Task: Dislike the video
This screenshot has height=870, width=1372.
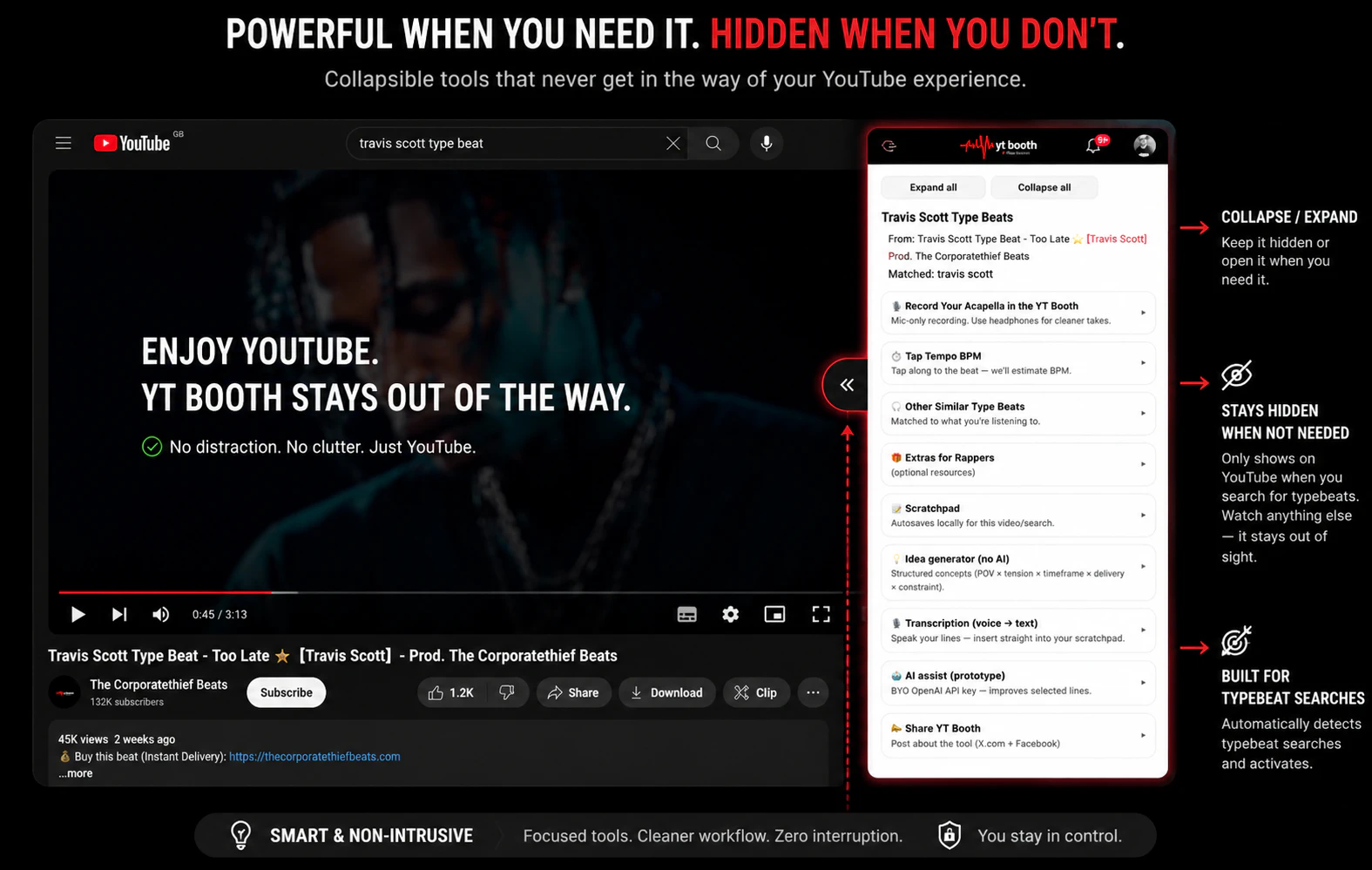Action: [x=507, y=692]
